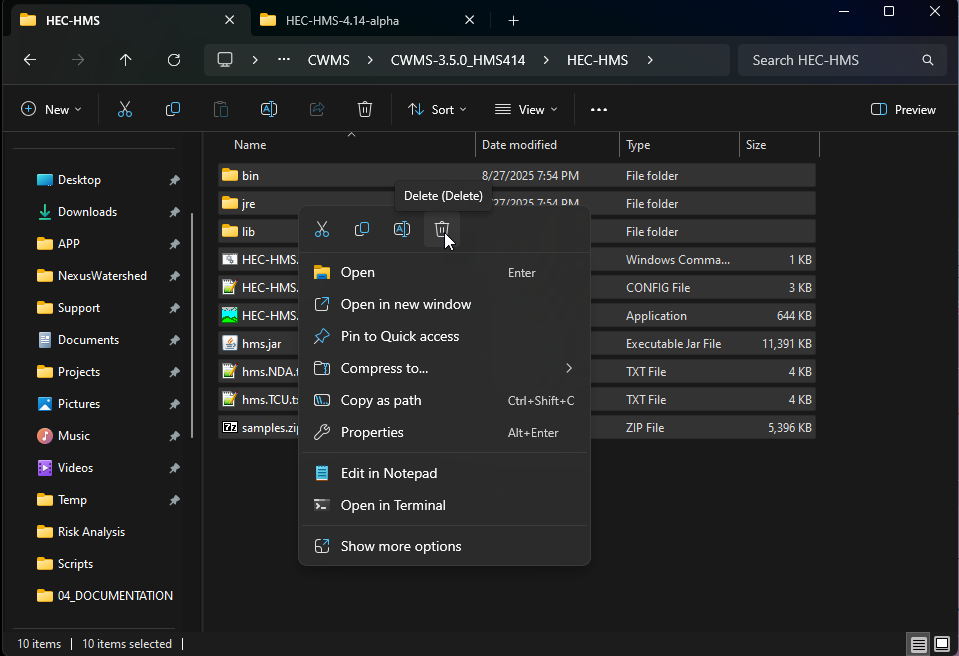Go up one folder level with Up arrow
The height and width of the screenshot is (656, 959).
coord(125,60)
